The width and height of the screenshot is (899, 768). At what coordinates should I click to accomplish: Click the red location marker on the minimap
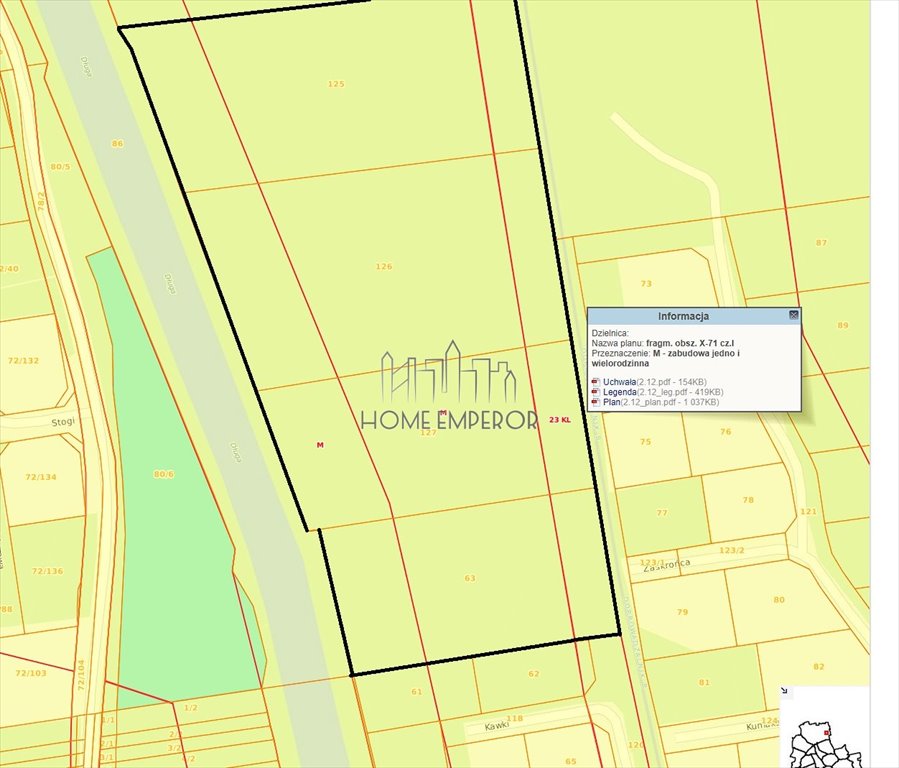(826, 733)
